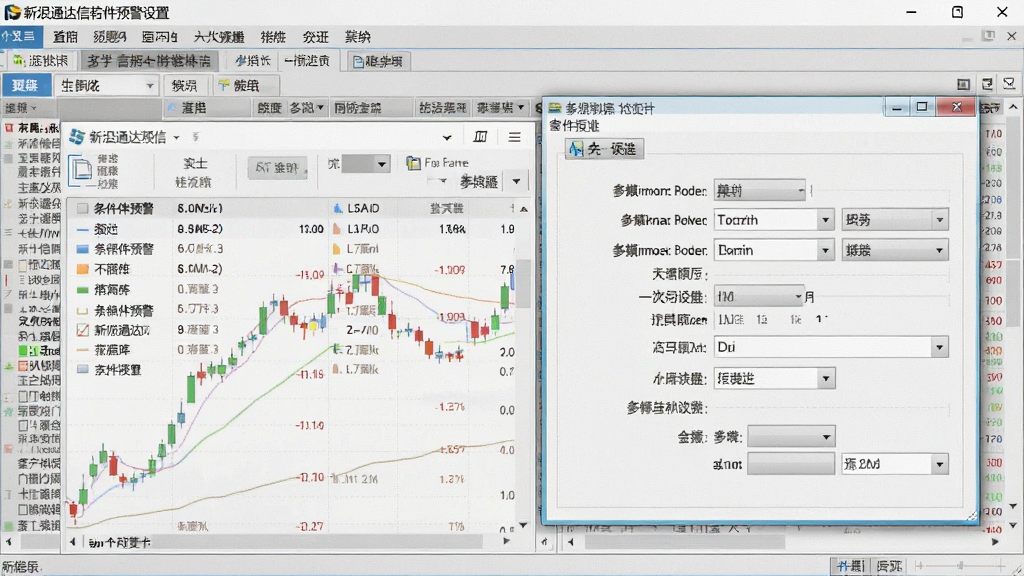The width and height of the screenshot is (1024, 576).
Task: Click the chart icon on the dialog's tab button
Action: point(576,149)
